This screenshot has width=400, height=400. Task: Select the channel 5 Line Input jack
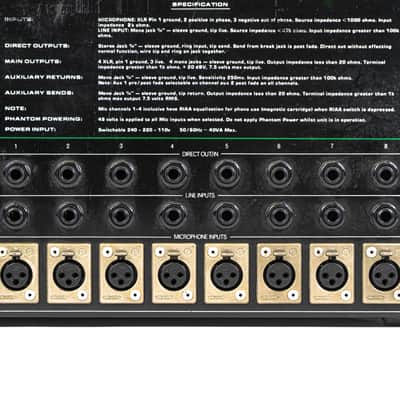(226, 215)
